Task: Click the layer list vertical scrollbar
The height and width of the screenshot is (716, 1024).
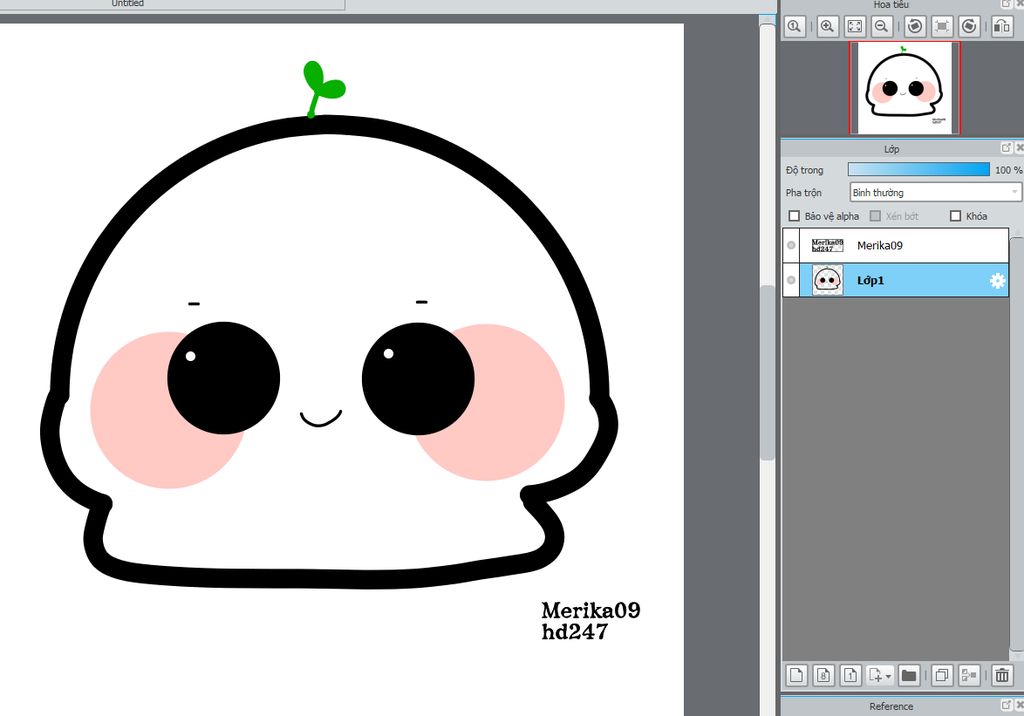Action: 1016,444
